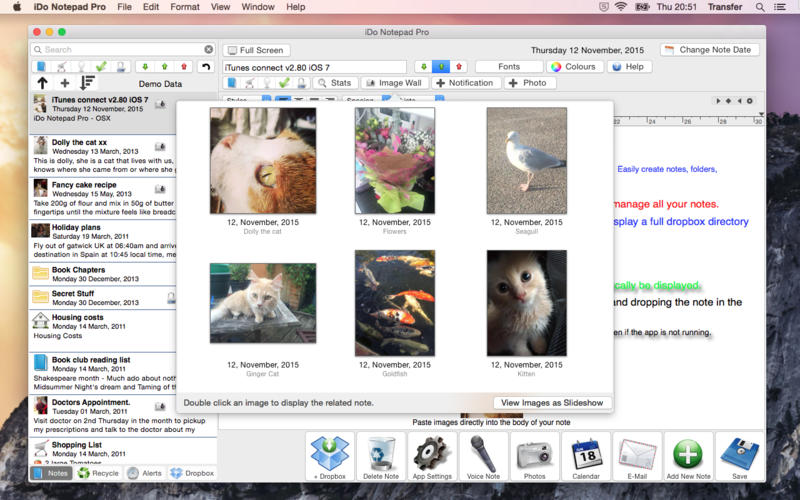The width and height of the screenshot is (800, 500).
Task: Open the Help menu in menu bar
Action: 295,7
